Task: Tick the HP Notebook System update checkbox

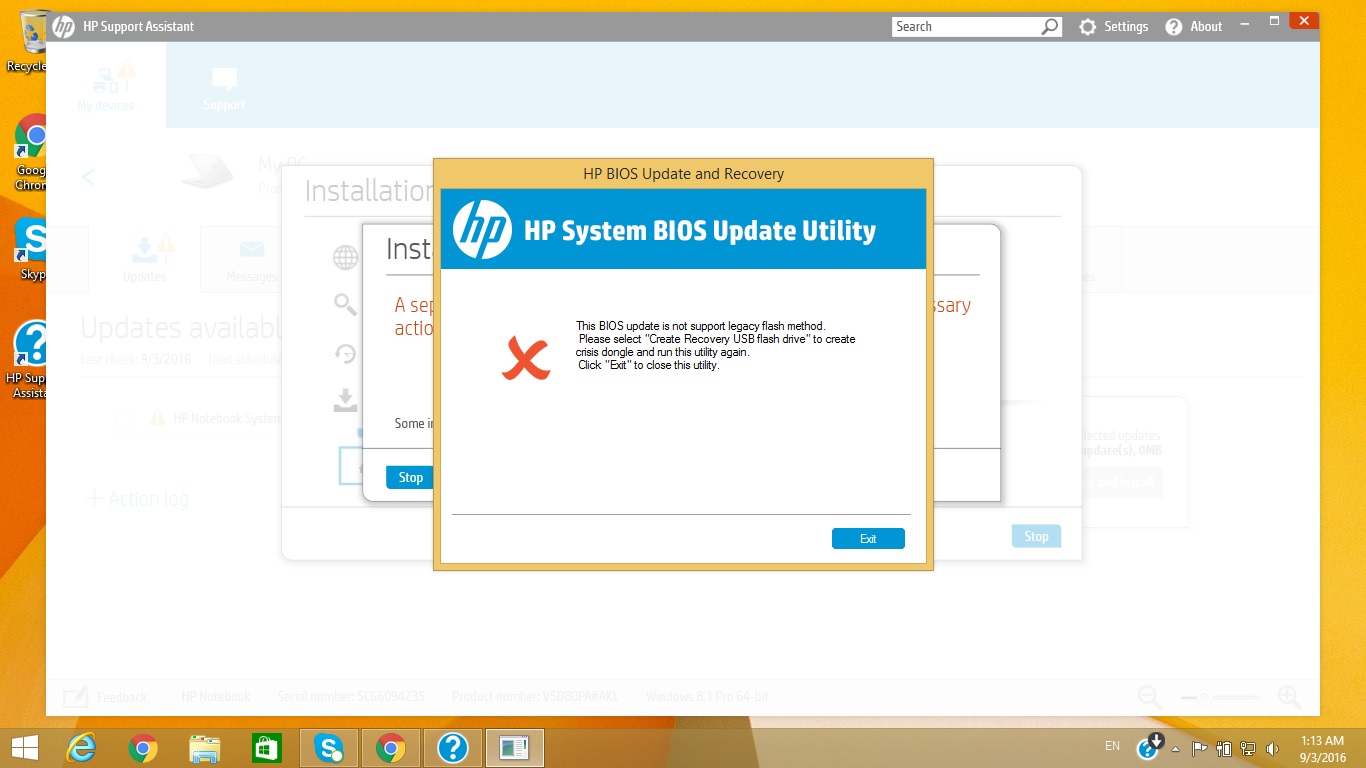Action: coord(123,418)
